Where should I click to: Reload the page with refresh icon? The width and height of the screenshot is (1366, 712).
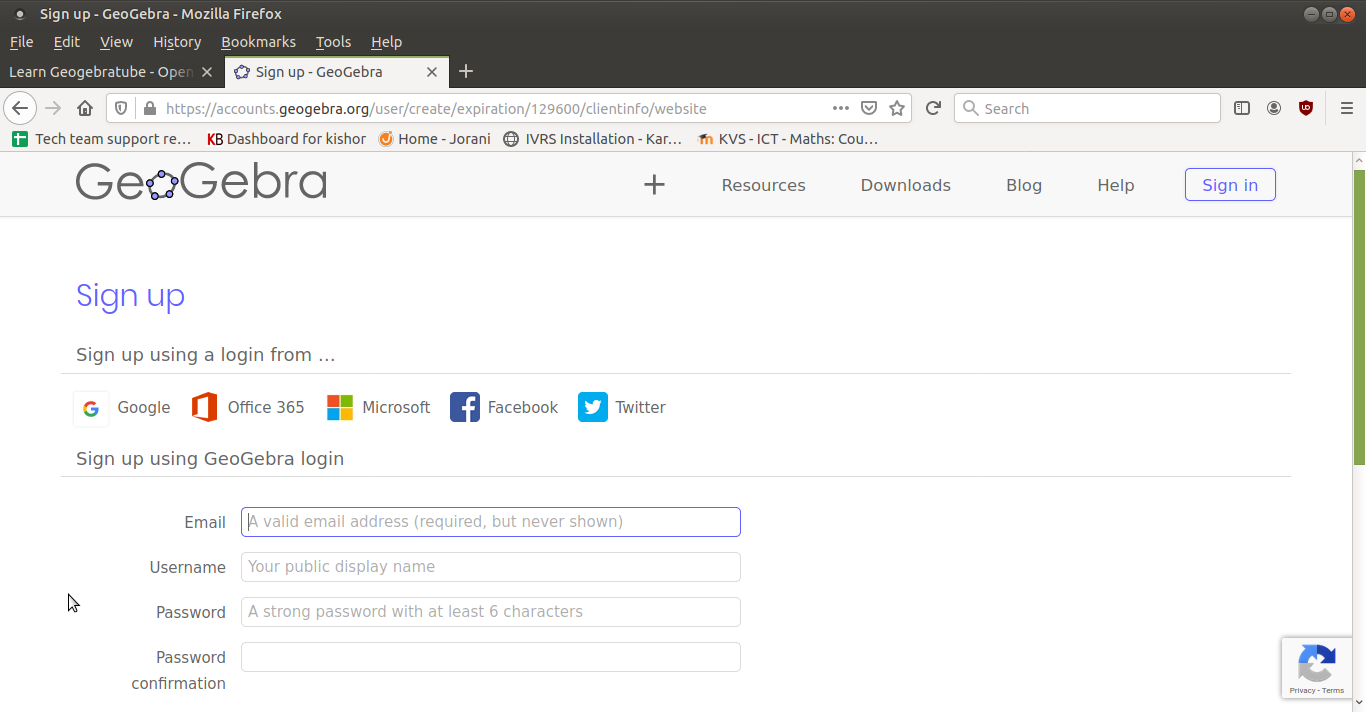tap(933, 108)
